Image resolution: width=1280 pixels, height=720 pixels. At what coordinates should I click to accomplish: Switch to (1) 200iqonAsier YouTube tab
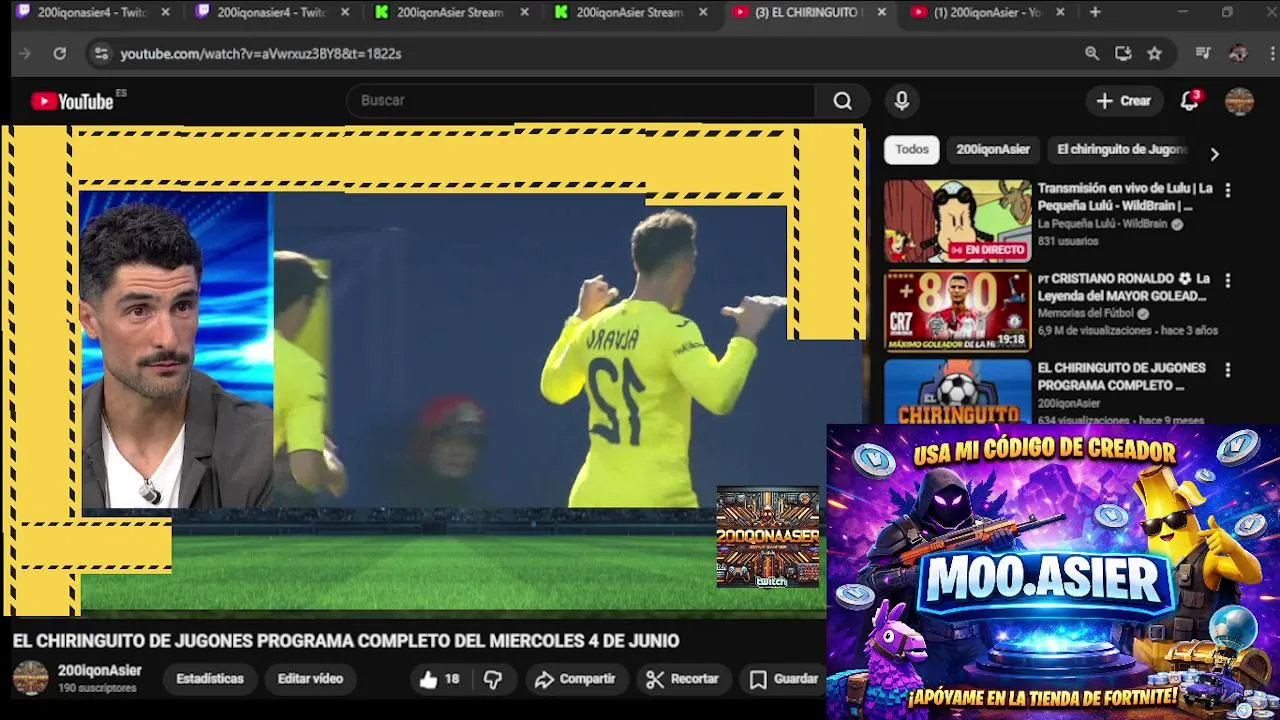pos(988,12)
